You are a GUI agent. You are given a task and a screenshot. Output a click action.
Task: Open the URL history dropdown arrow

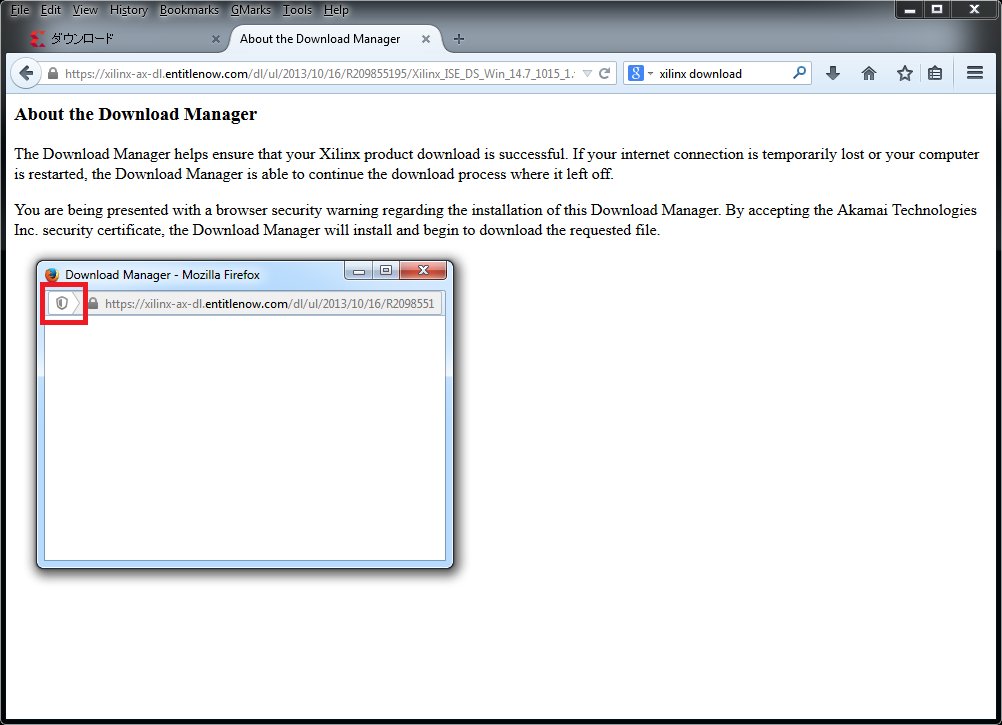click(x=587, y=73)
